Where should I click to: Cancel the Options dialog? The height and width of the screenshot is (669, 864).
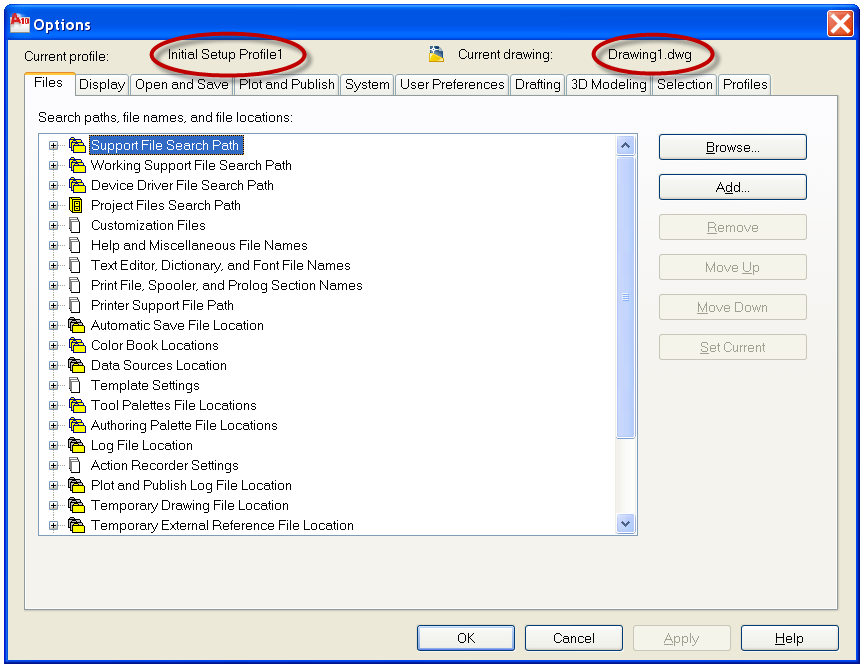574,638
